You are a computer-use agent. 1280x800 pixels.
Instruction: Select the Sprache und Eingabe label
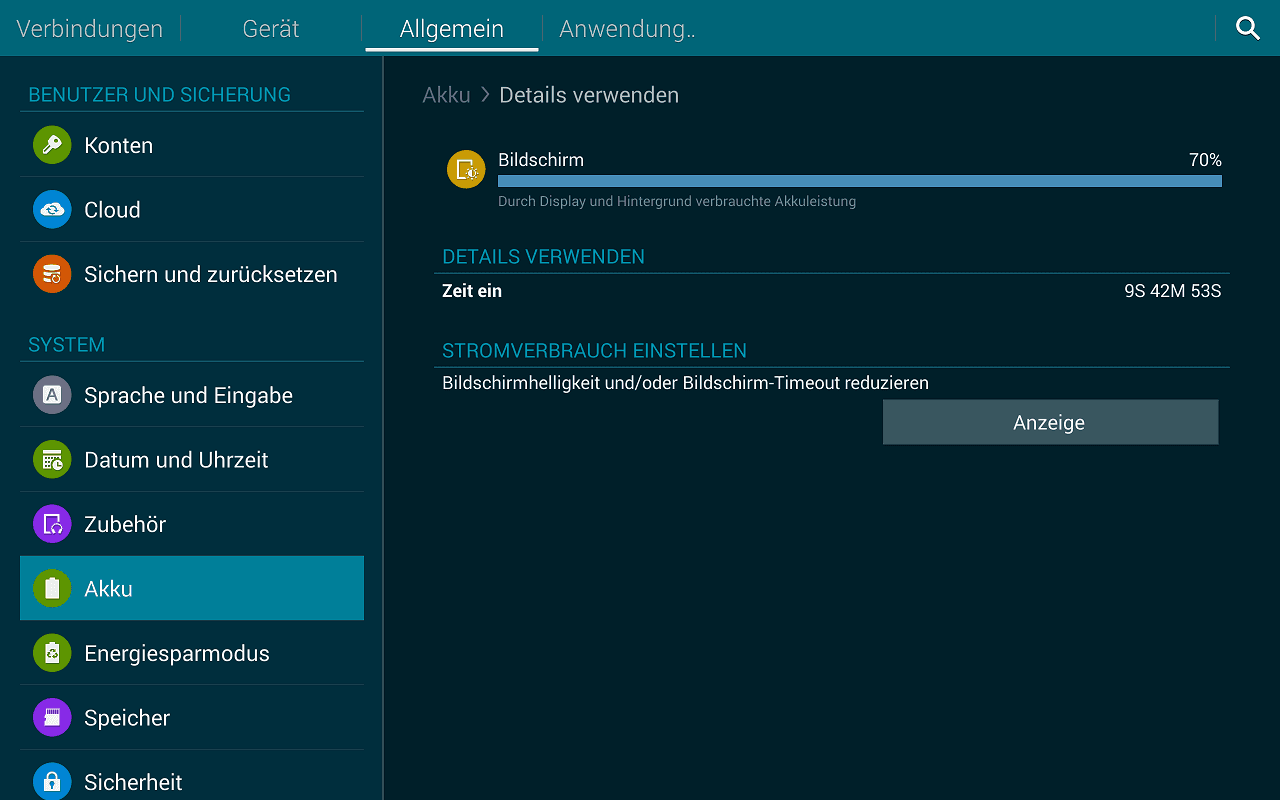point(188,396)
